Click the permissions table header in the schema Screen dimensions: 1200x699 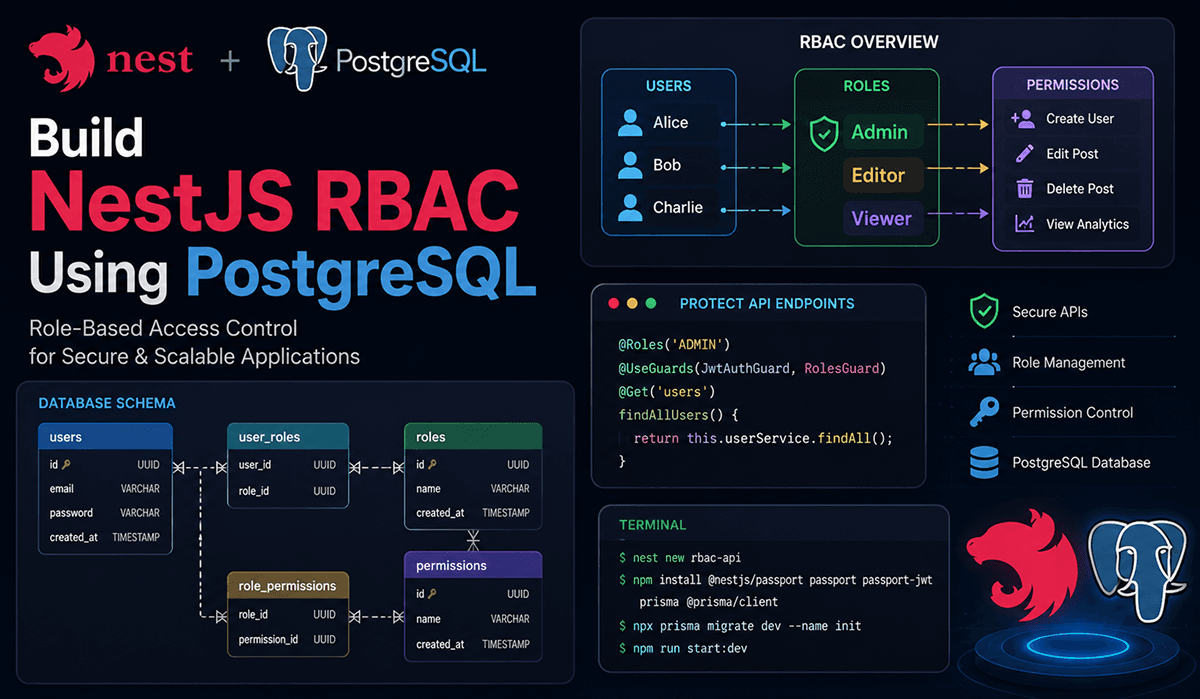pos(473,565)
